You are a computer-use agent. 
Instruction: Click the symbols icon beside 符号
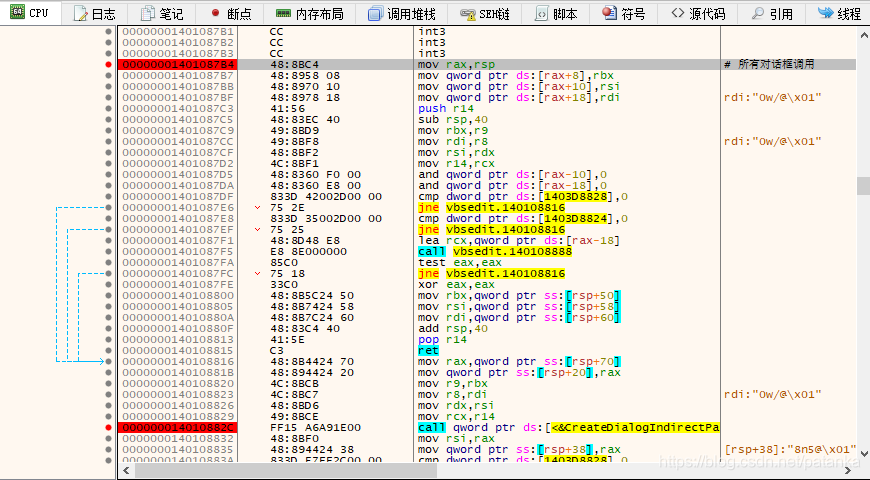click(x=610, y=12)
